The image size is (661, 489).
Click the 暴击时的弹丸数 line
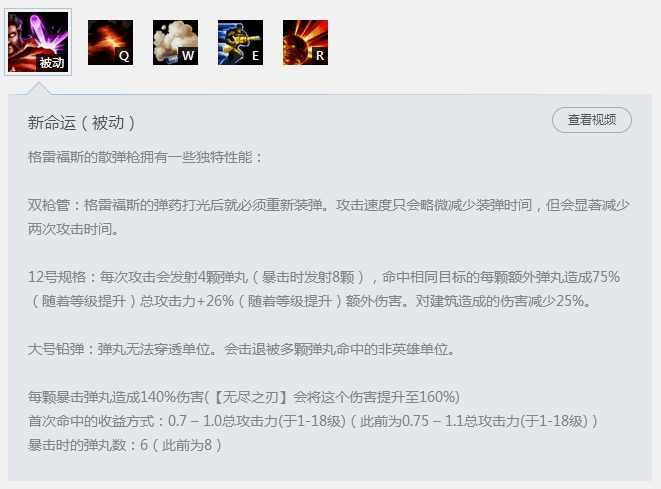pos(125,445)
